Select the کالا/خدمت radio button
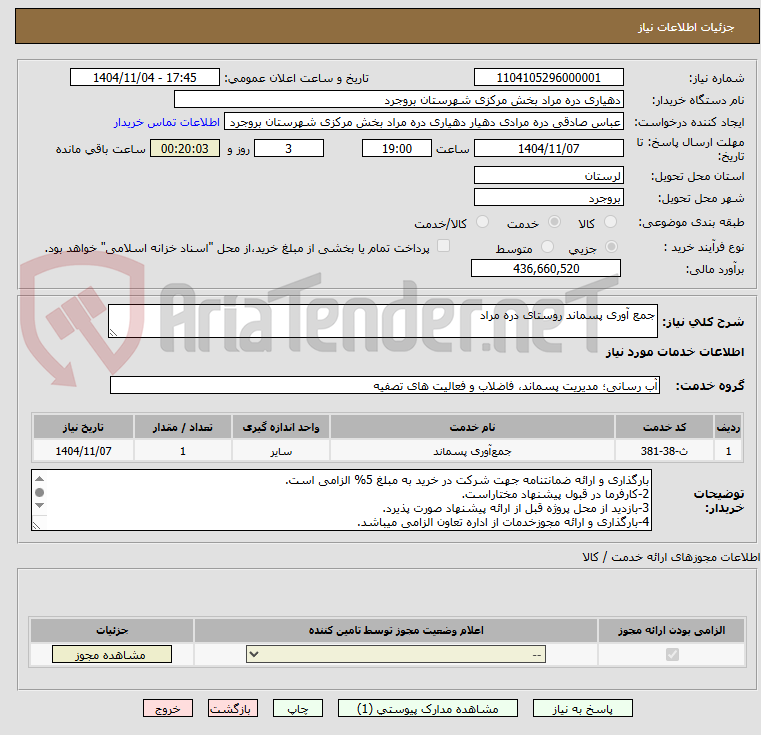761x735 pixels. click(482, 222)
